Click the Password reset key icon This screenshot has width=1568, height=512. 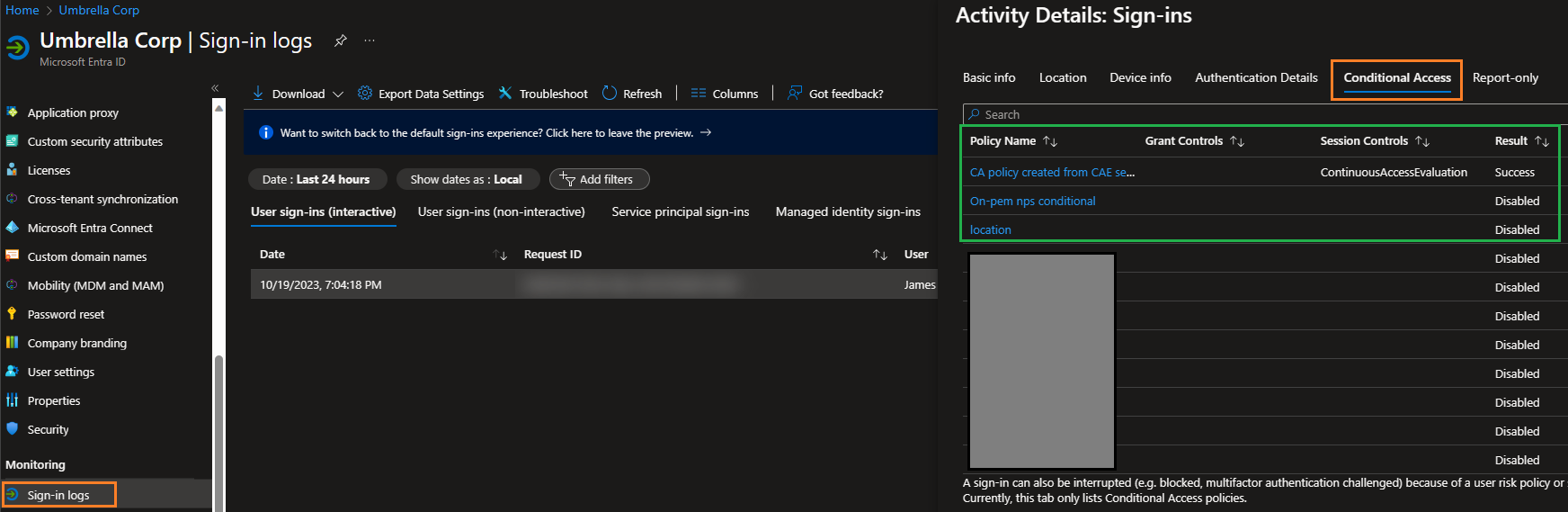coord(13,314)
